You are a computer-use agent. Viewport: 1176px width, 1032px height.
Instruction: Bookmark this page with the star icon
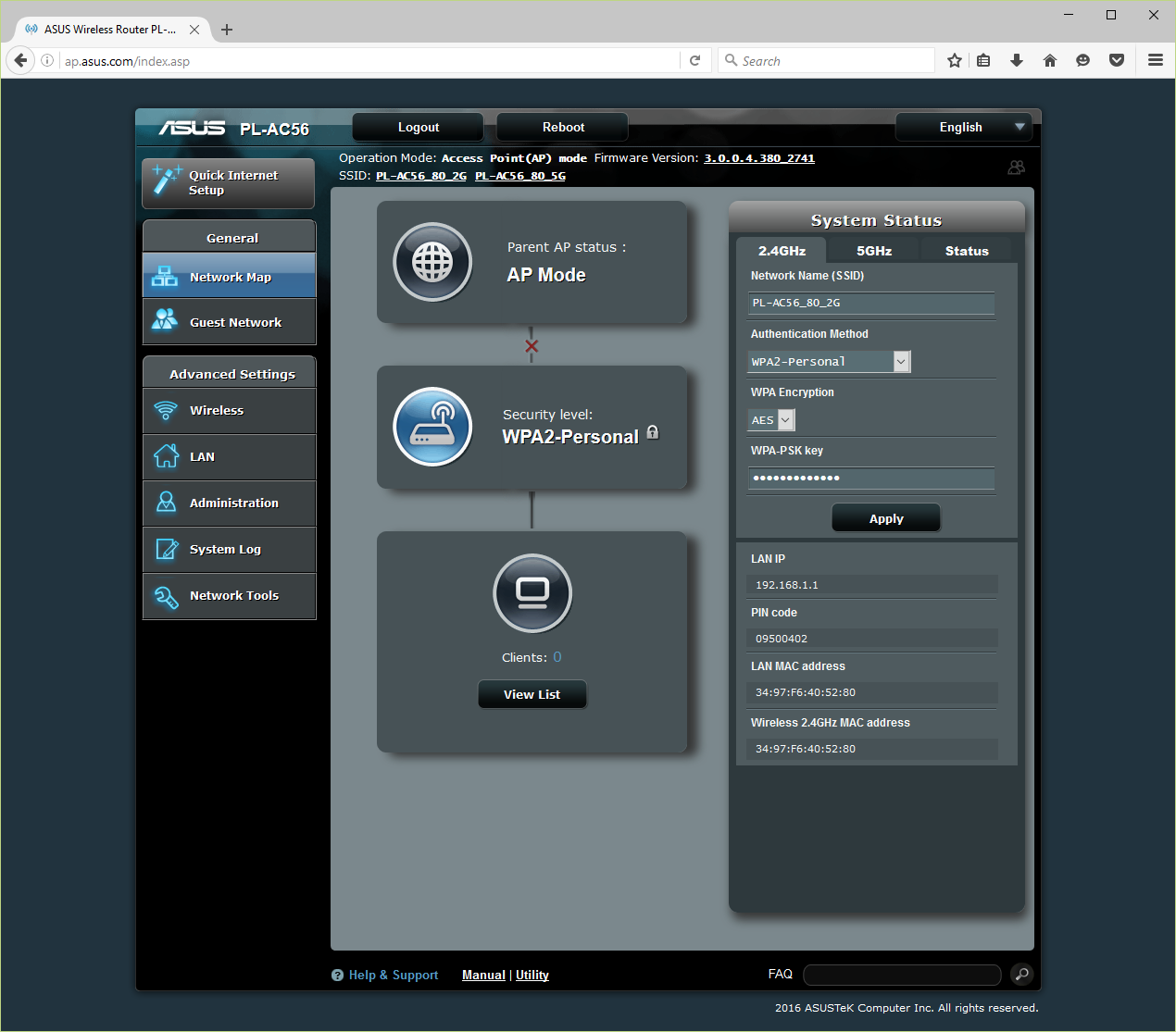[x=955, y=61]
